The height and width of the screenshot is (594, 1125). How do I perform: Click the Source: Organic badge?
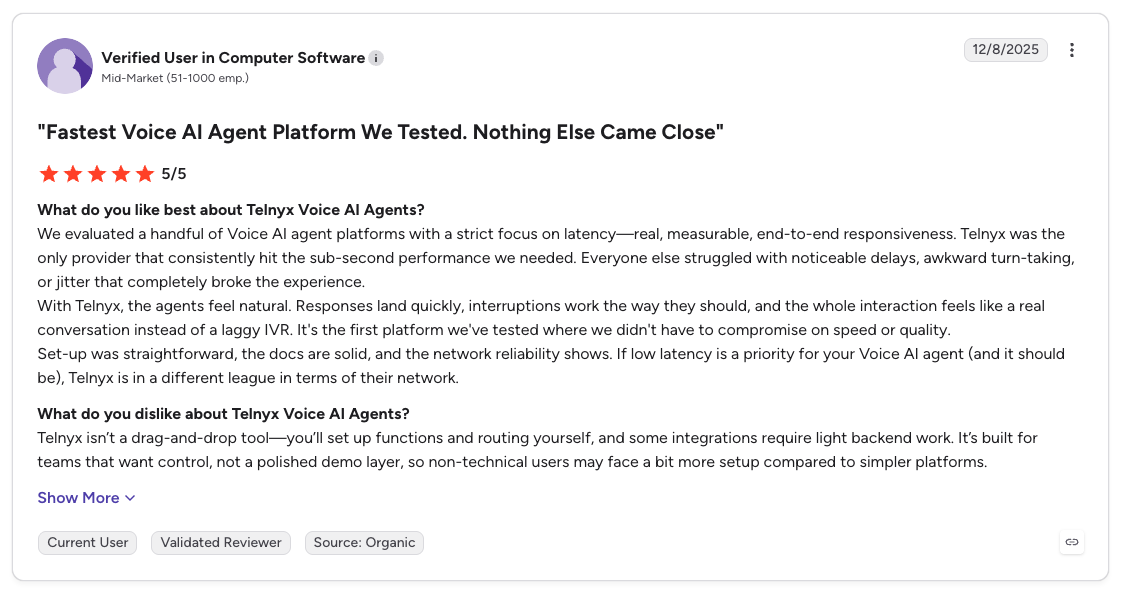(x=364, y=542)
